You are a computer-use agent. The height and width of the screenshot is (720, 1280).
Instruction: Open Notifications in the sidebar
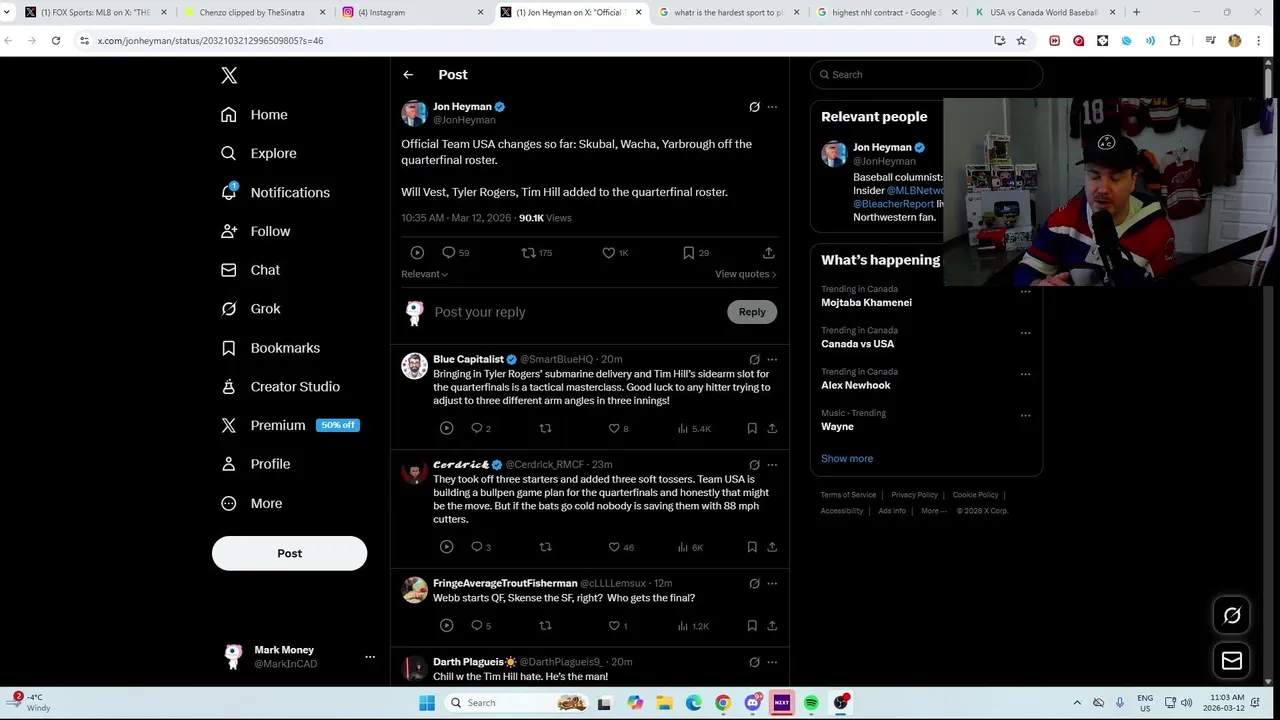click(x=276, y=193)
